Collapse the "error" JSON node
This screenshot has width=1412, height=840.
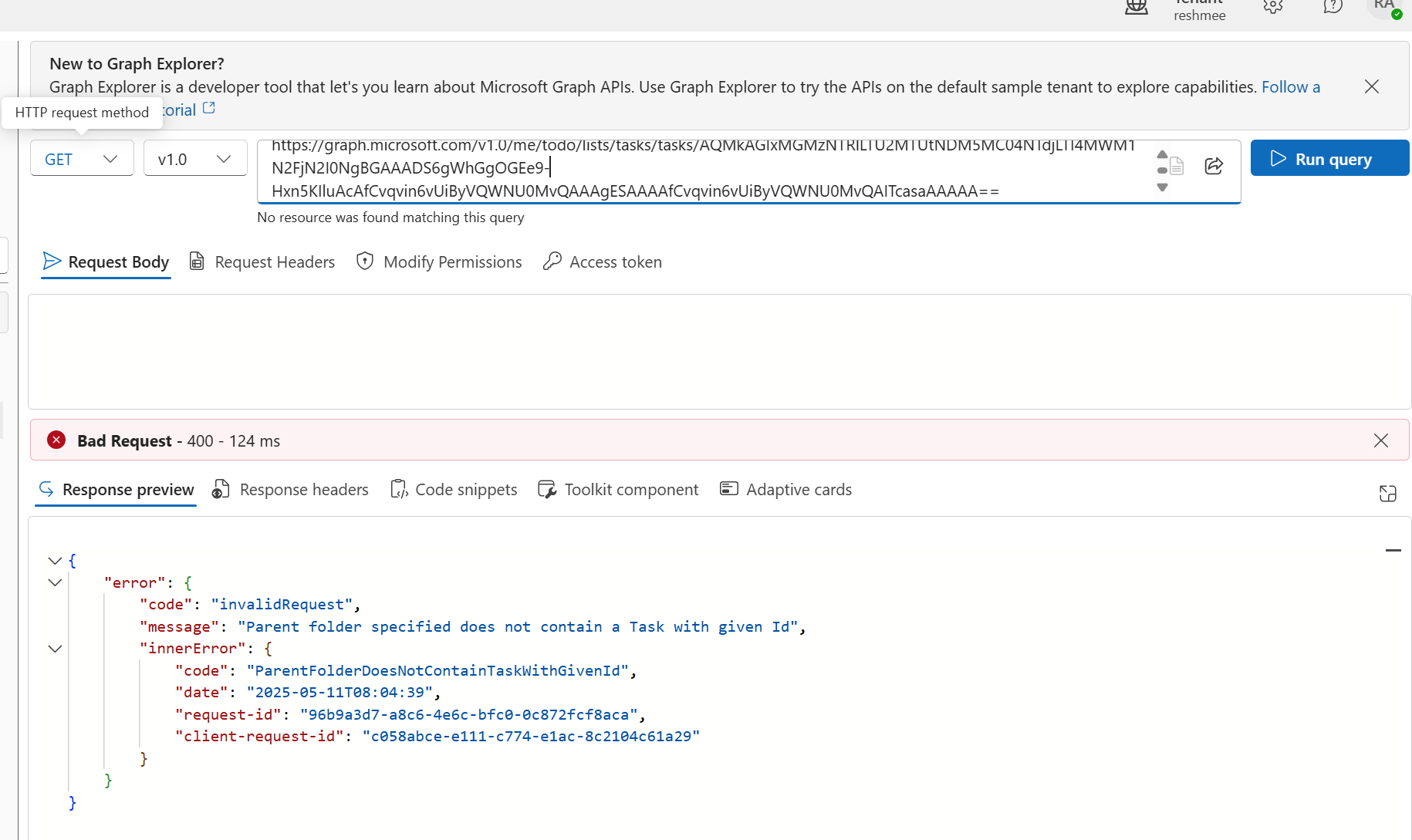click(55, 582)
